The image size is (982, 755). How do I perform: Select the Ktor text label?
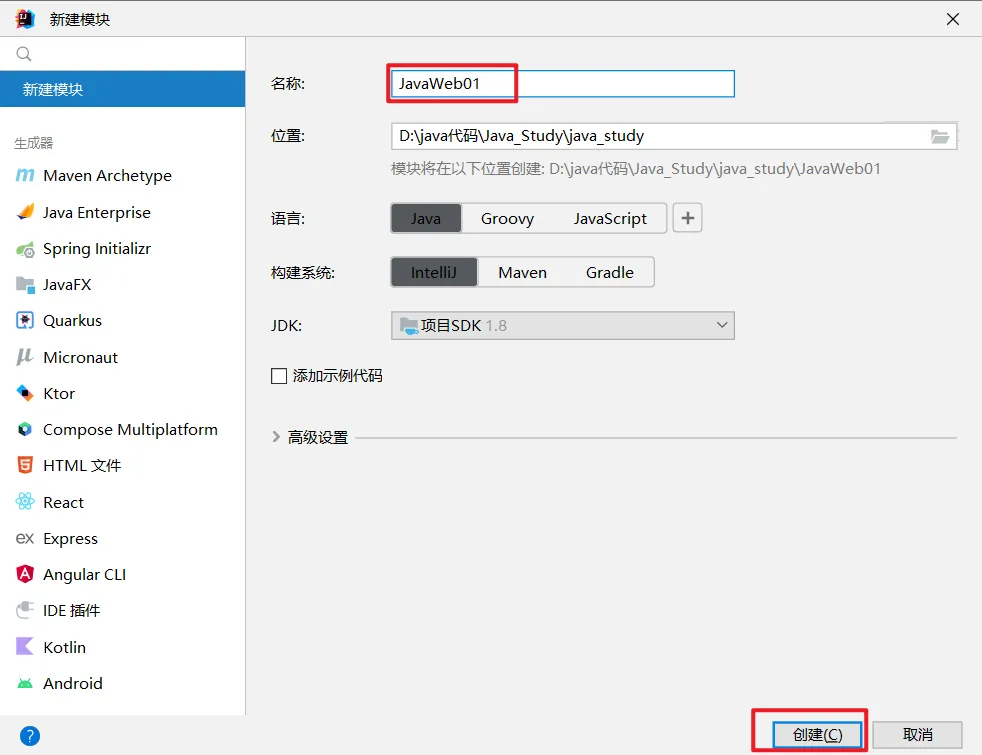click(x=59, y=393)
